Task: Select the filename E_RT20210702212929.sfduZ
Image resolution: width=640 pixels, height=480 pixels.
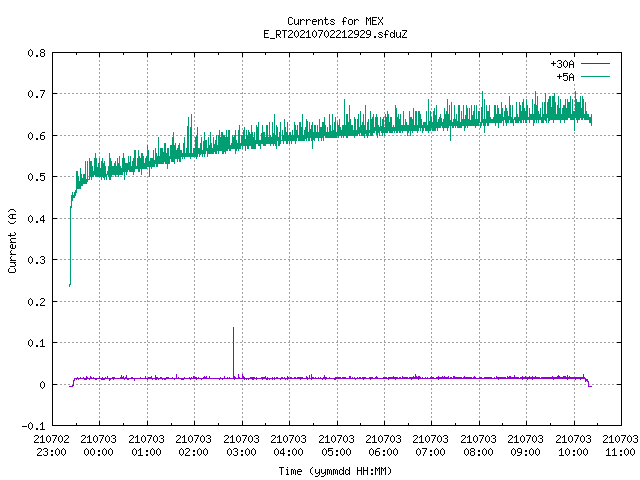Action: tap(335, 34)
